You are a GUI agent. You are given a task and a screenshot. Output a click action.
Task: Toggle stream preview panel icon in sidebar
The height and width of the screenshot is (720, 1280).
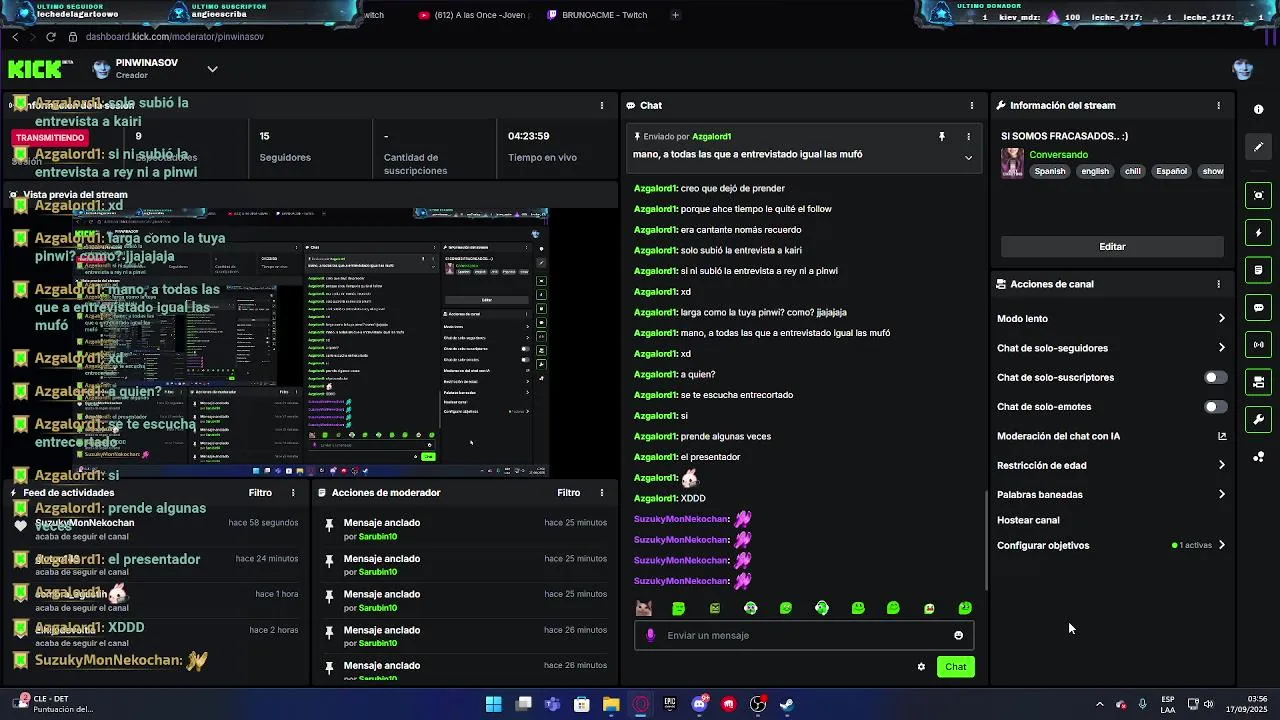pos(1259,195)
